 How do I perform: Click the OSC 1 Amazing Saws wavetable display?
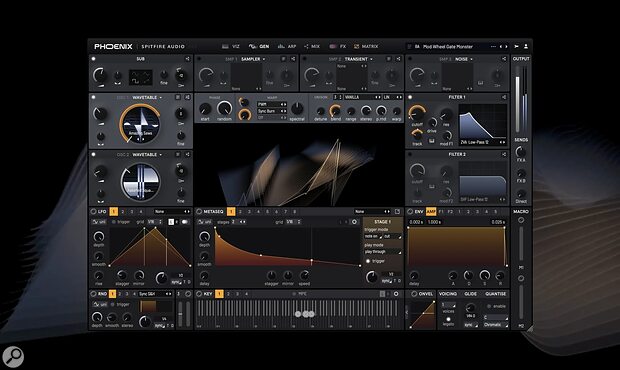141,124
